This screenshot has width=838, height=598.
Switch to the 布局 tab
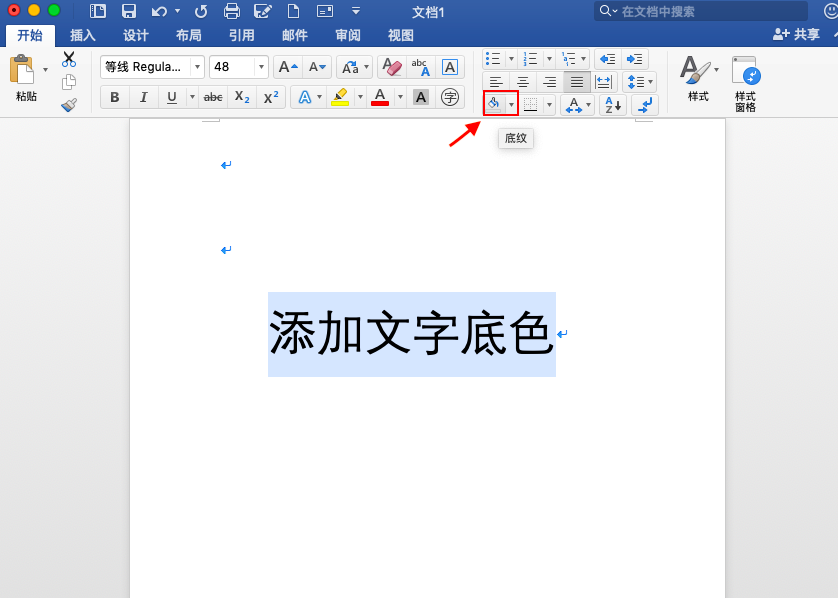pos(189,35)
